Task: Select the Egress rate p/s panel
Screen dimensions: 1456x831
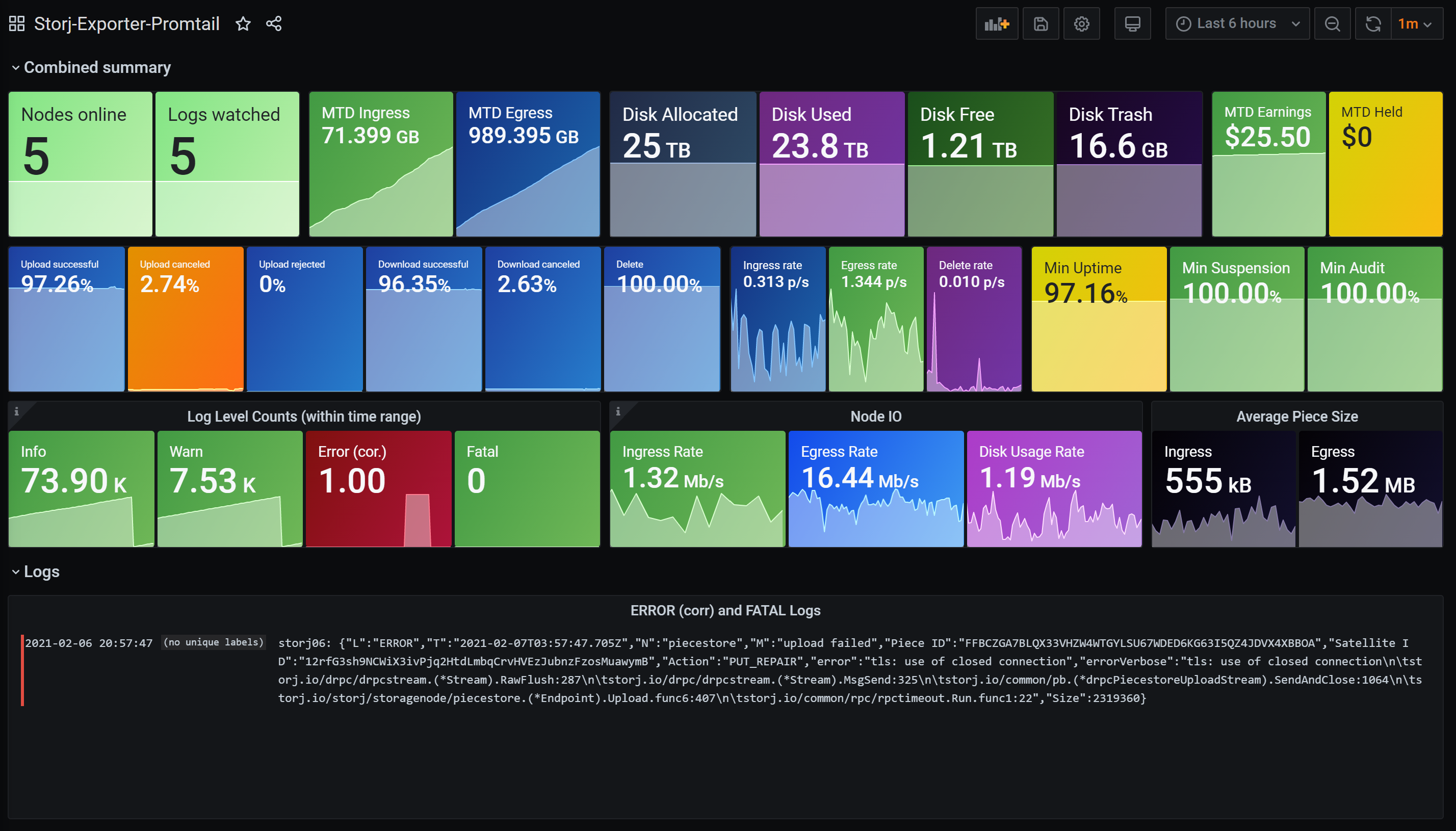Action: 876,319
